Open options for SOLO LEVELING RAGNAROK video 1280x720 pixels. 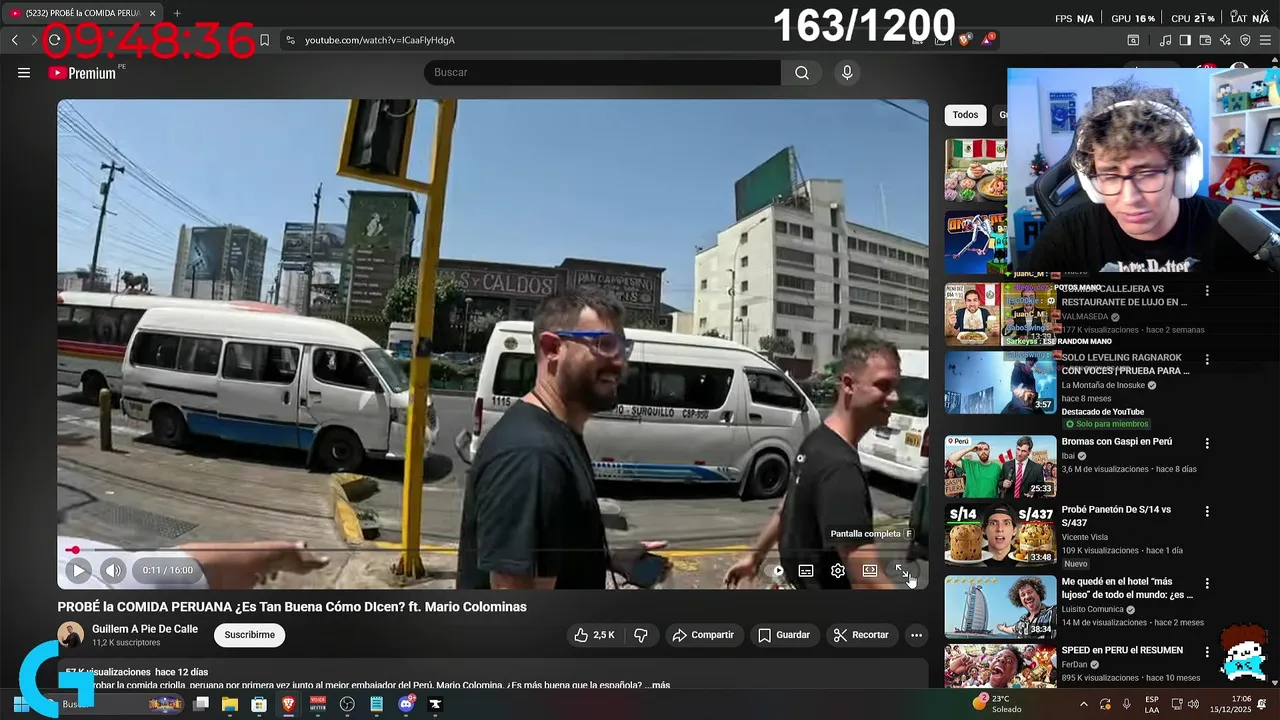1207,359
